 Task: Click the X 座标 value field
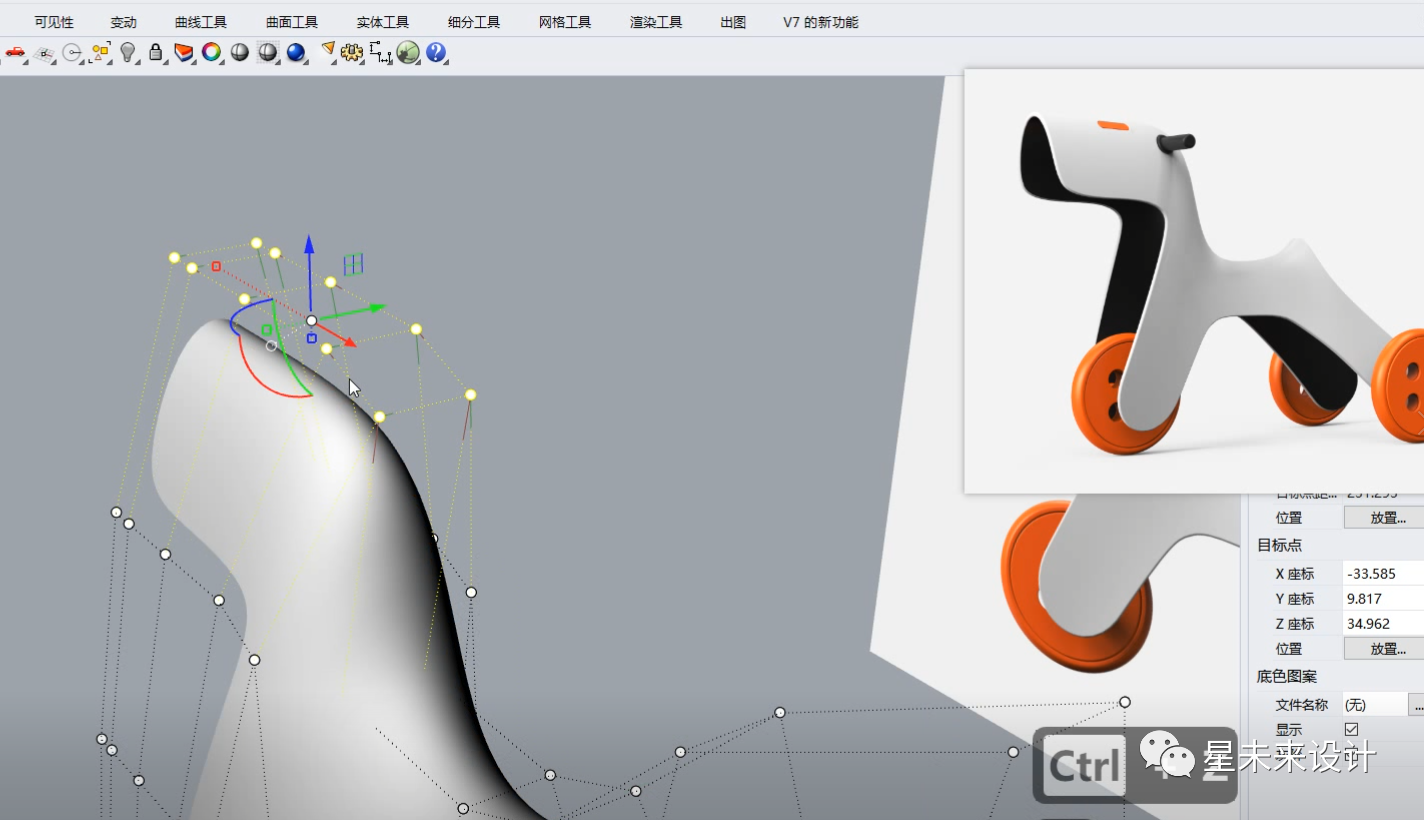pyautogui.click(x=1383, y=574)
